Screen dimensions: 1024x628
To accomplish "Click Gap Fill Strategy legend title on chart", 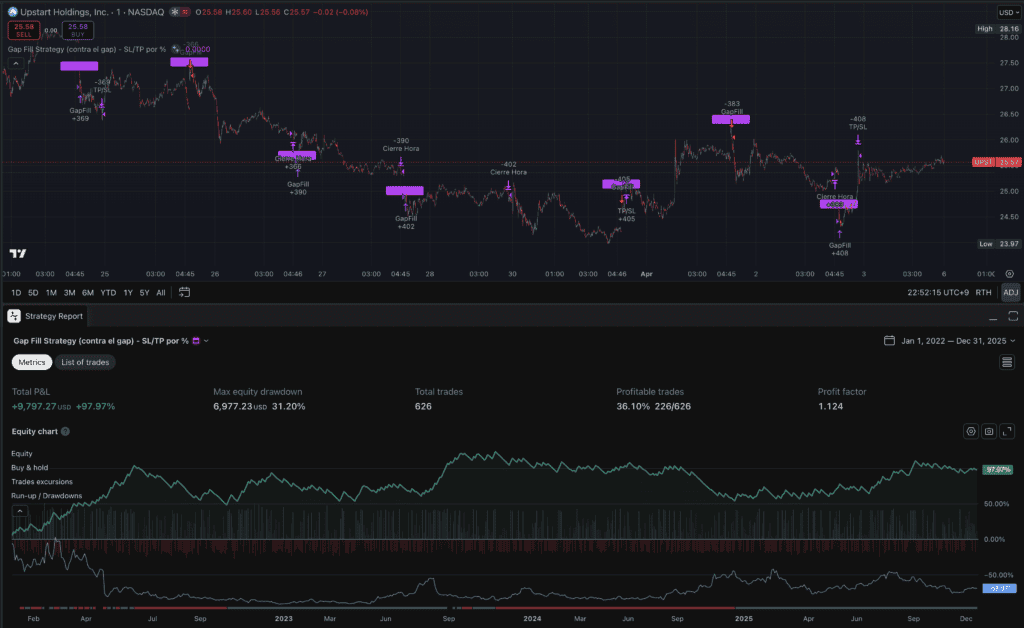I will click(x=87, y=49).
